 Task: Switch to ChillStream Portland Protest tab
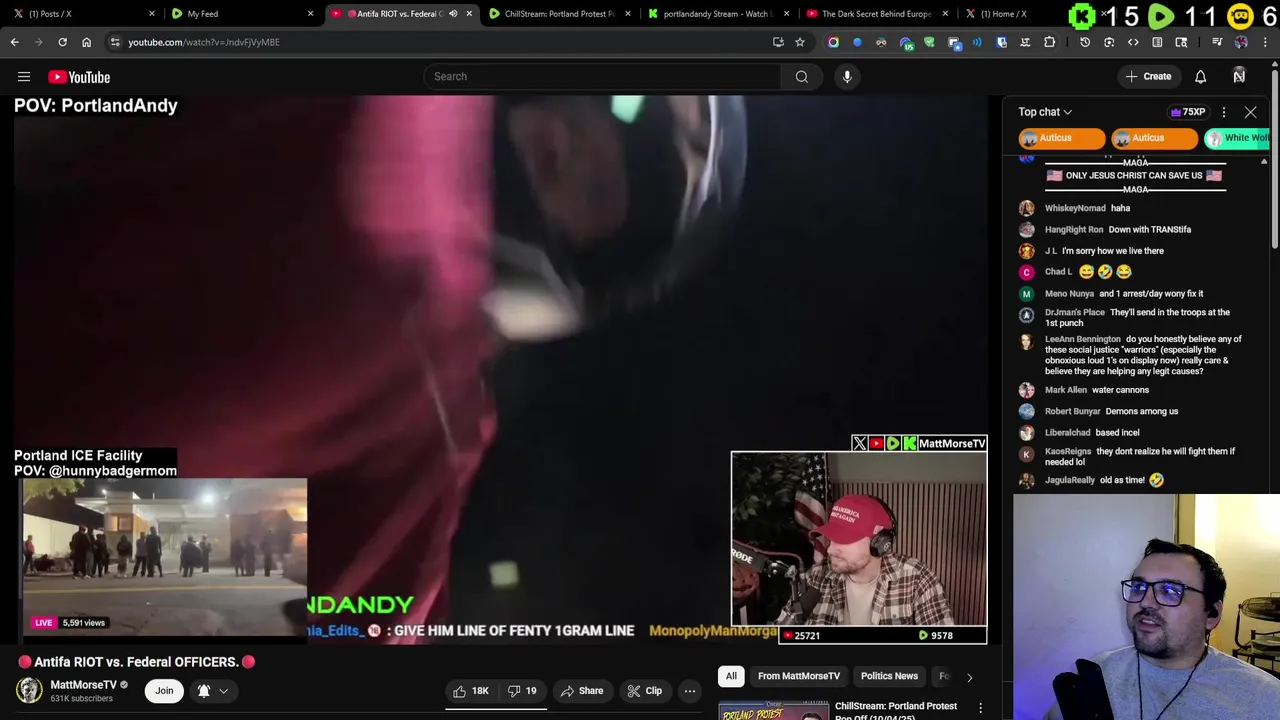click(x=559, y=14)
